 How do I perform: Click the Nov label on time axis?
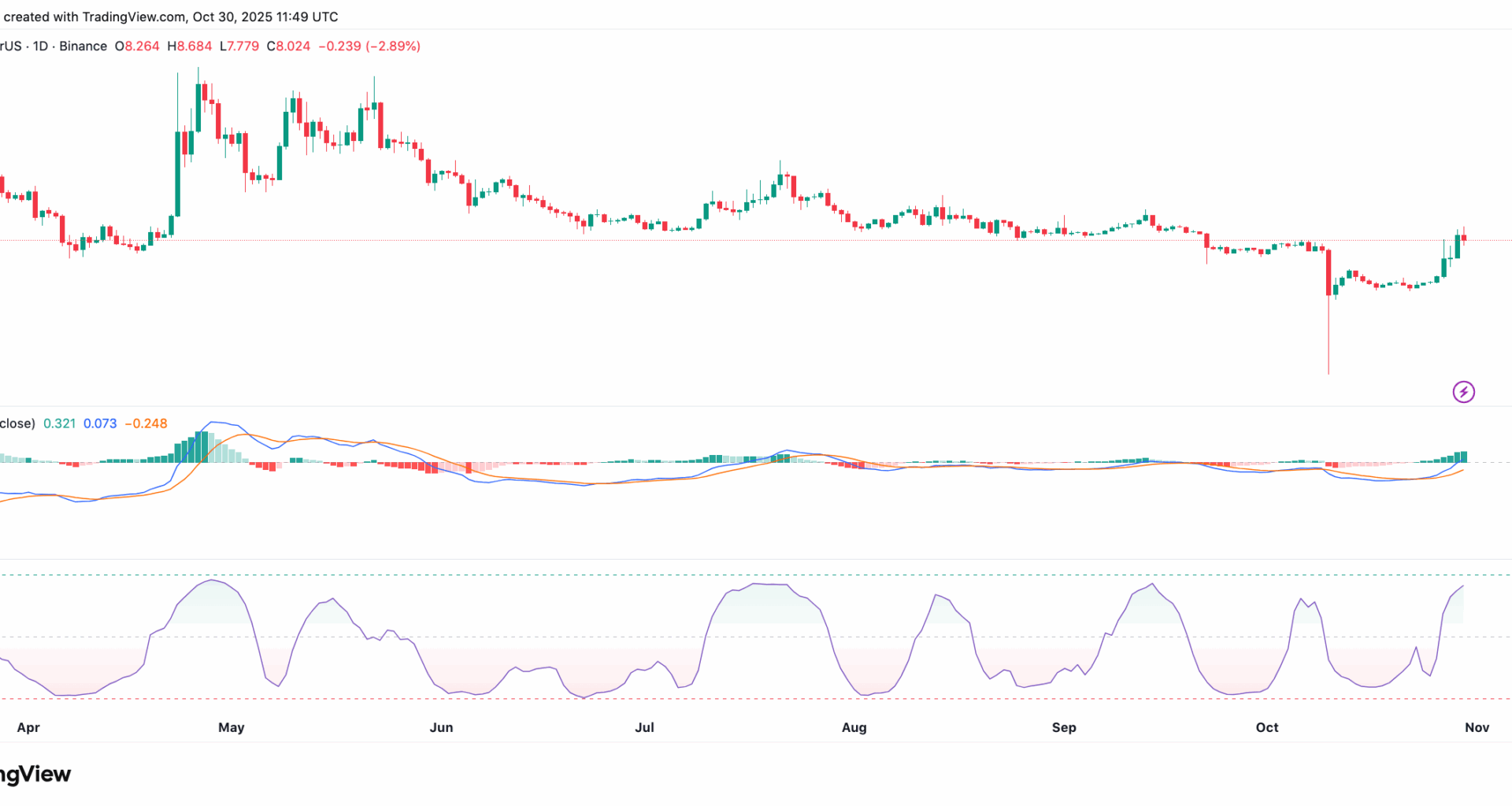click(1477, 727)
